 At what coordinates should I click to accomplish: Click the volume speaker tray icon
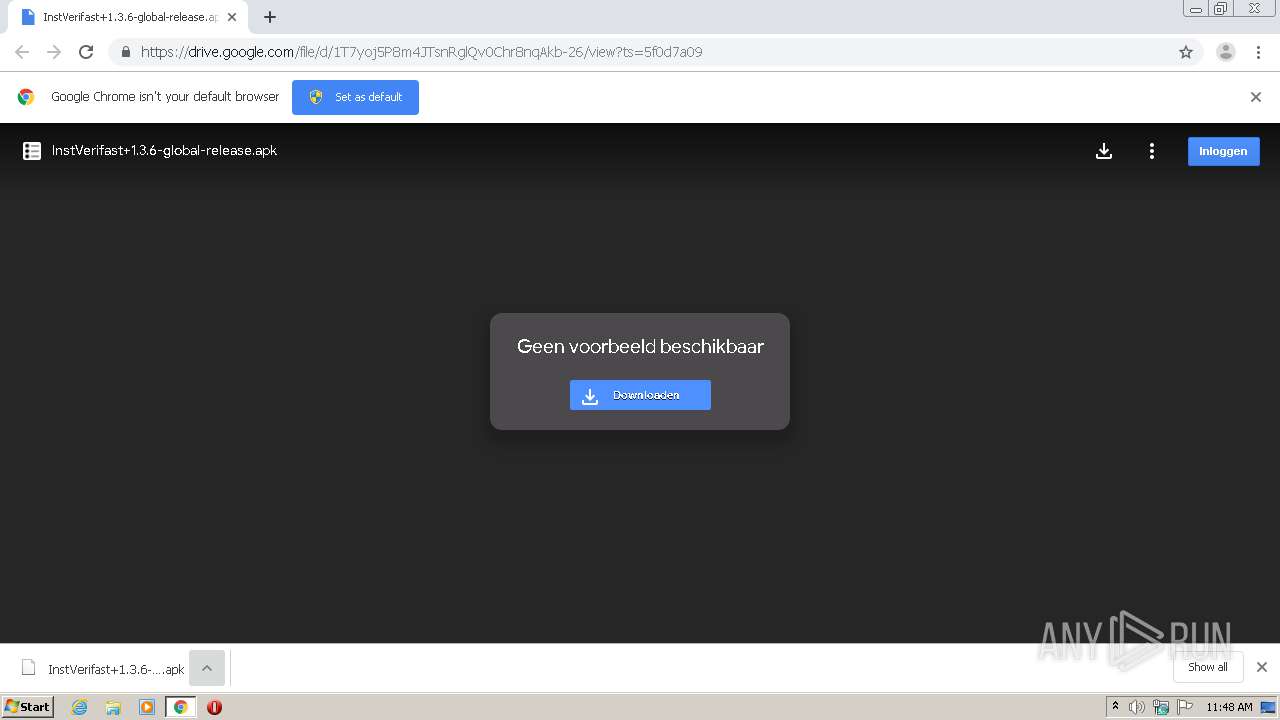[x=1137, y=707]
